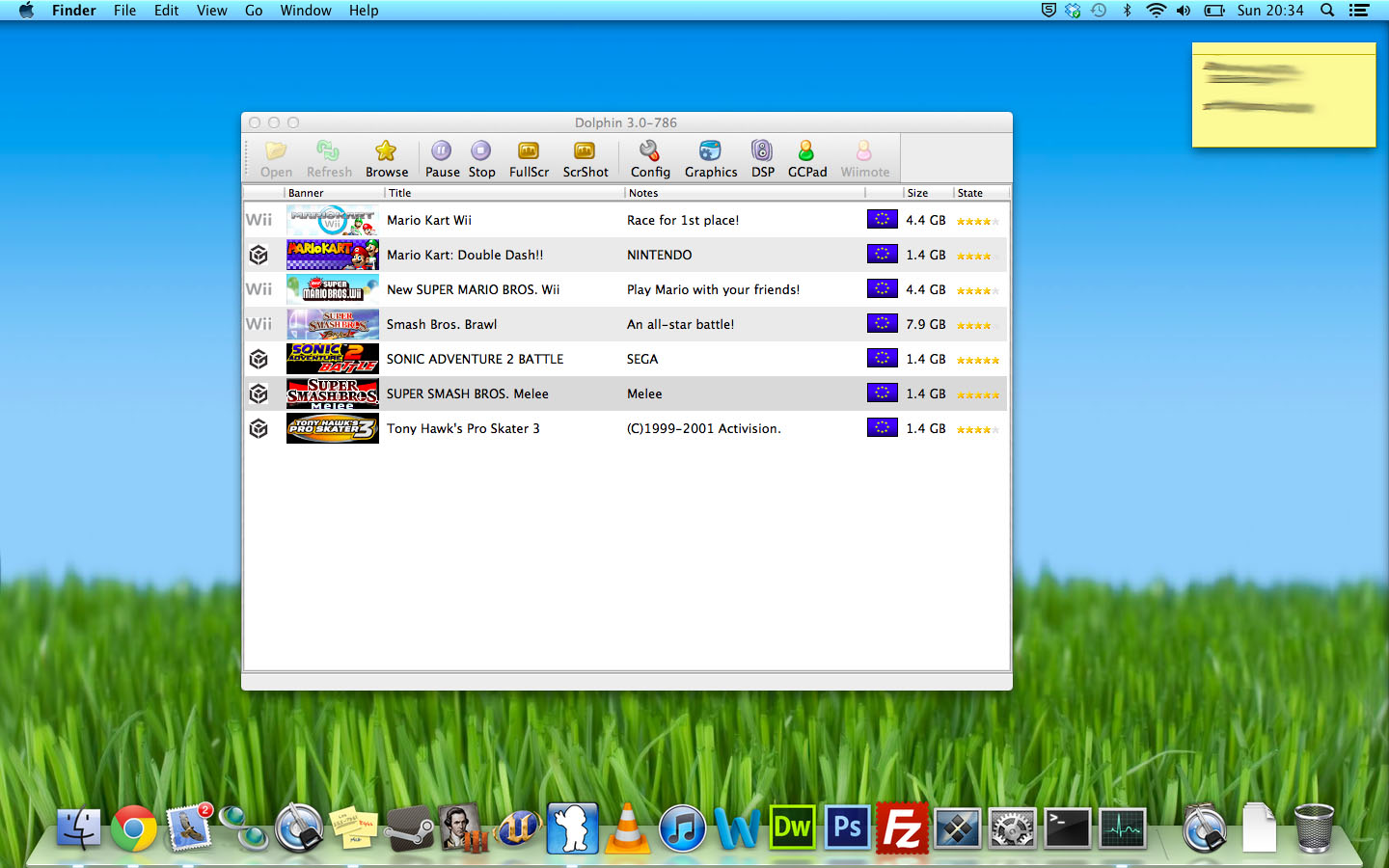Select the Smash Bros. Brawl title
This screenshot has height=868, width=1389.
point(442,324)
